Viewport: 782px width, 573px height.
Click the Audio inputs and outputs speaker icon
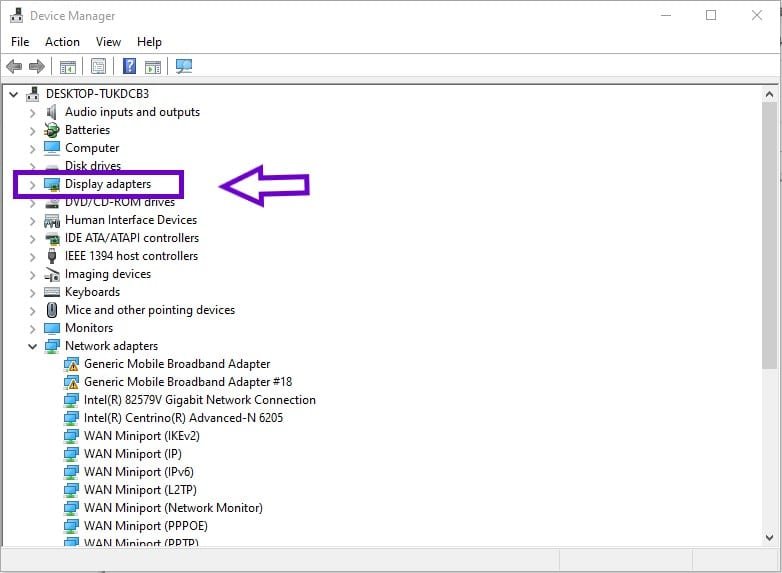coord(51,112)
